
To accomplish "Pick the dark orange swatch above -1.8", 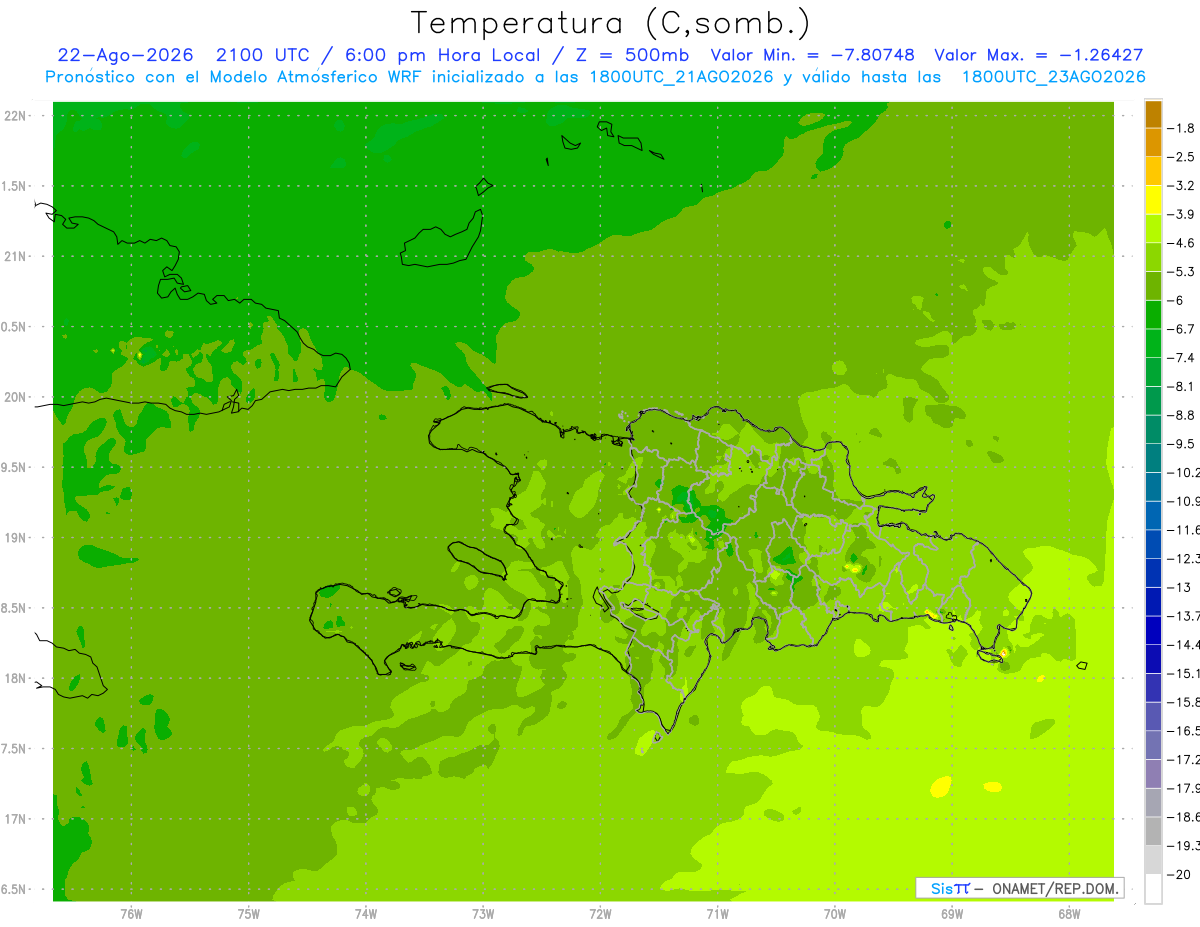I will (1153, 114).
